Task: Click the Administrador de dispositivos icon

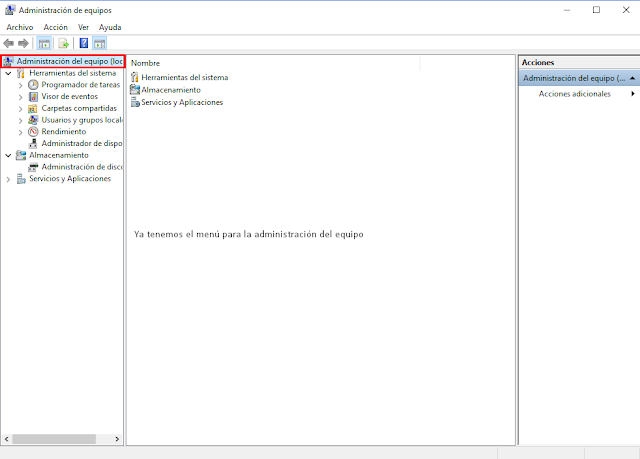Action: click(33, 144)
